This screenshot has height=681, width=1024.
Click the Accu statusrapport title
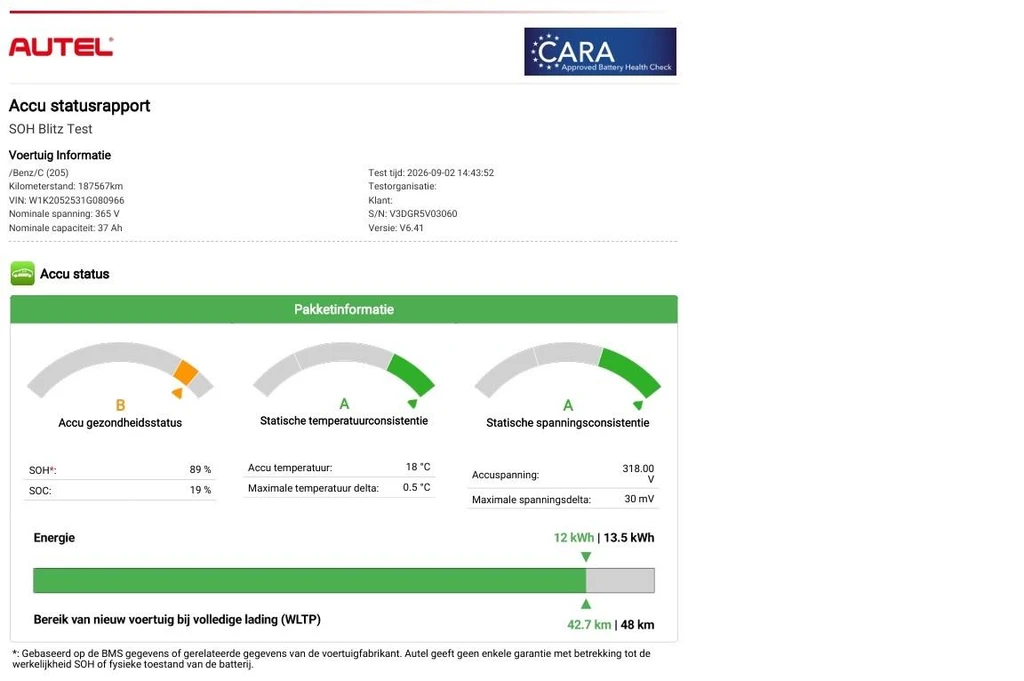pos(79,106)
